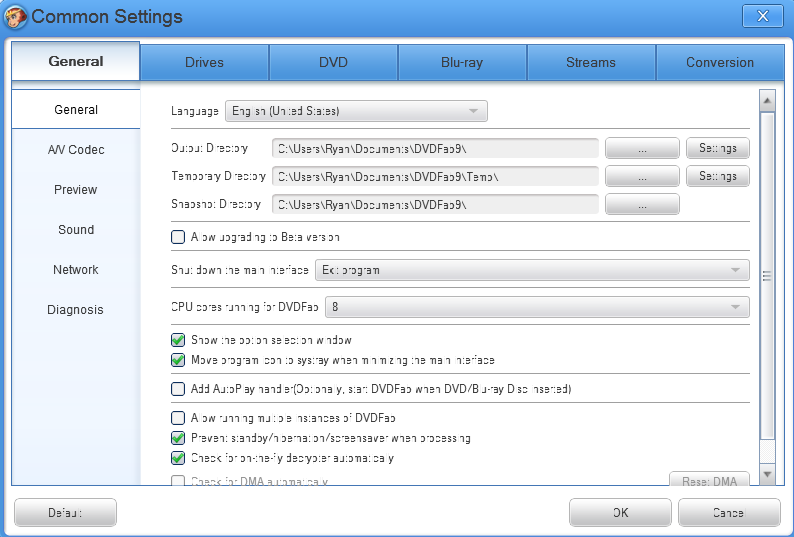Click the scrollbar up arrow
794x537 pixels.
click(x=768, y=100)
